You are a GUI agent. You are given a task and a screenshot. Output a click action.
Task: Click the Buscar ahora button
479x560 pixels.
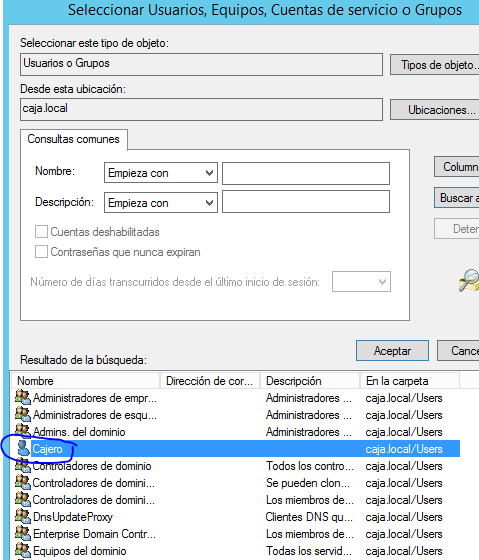coord(456,198)
